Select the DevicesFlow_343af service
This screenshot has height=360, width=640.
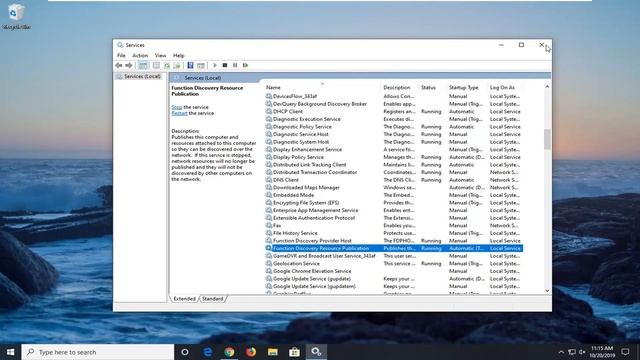pyautogui.click(x=394, y=96)
